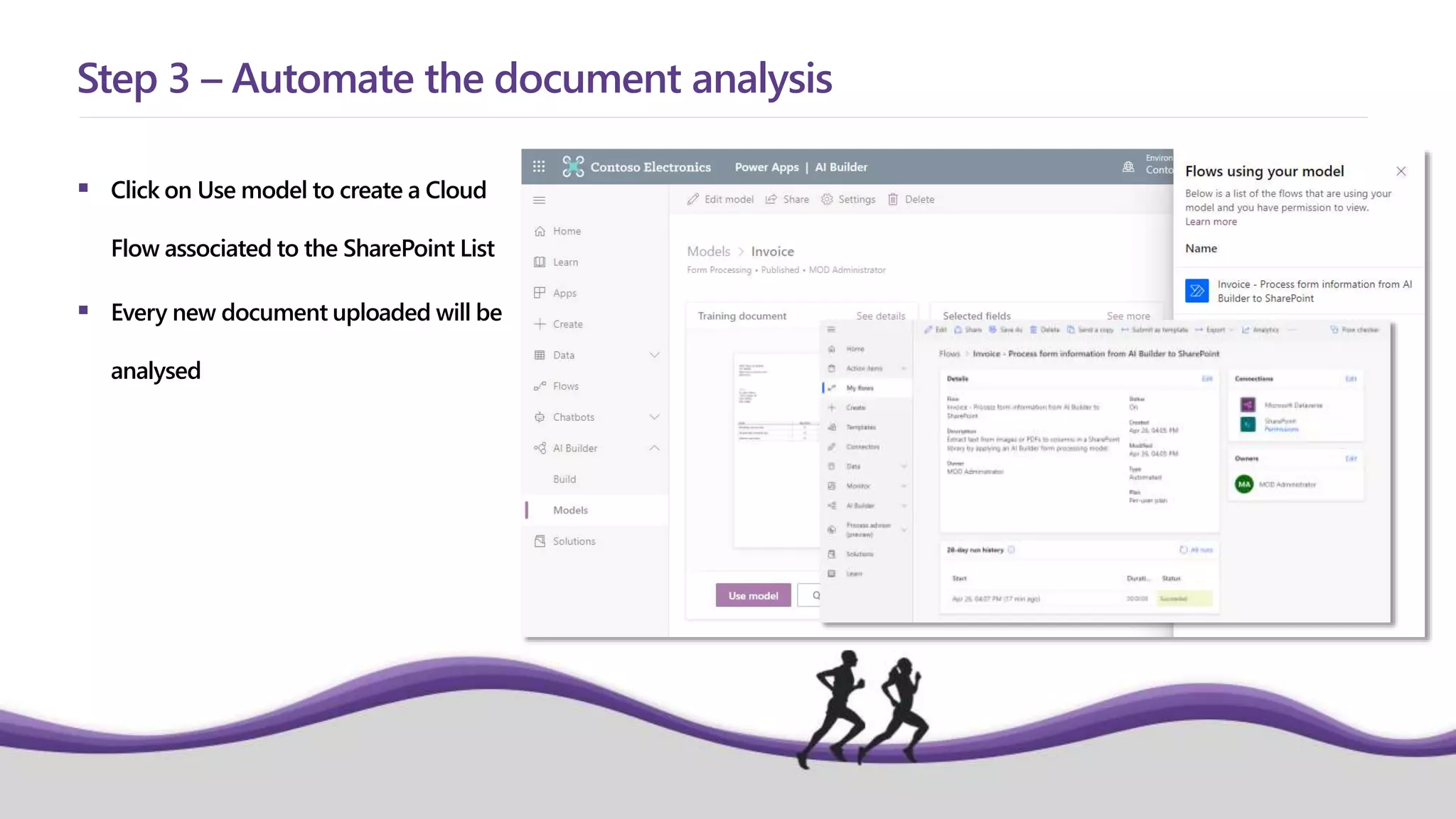The height and width of the screenshot is (819, 1456).
Task: Click Save As in flow toolbar
Action: point(1005,330)
